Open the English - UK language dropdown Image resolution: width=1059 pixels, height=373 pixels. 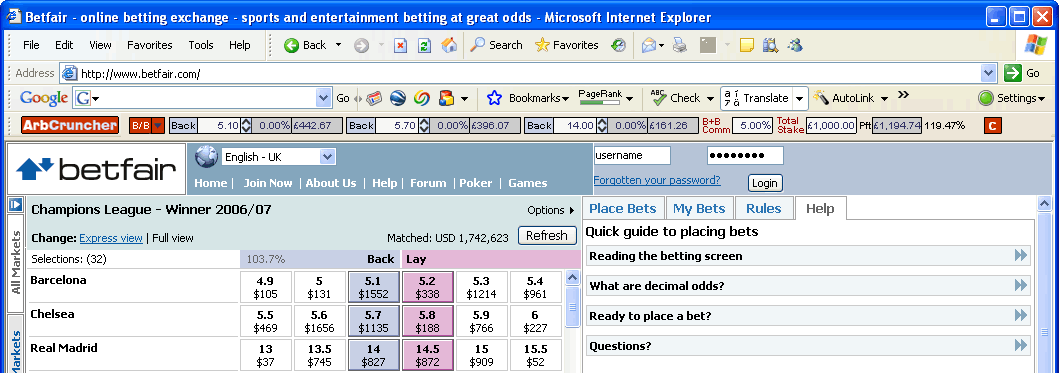tap(328, 157)
